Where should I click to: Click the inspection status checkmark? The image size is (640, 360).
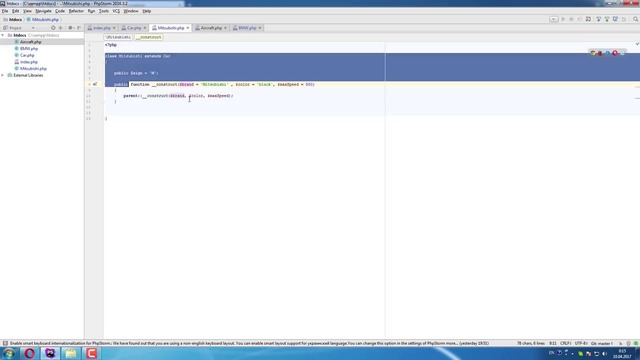tap(637, 44)
